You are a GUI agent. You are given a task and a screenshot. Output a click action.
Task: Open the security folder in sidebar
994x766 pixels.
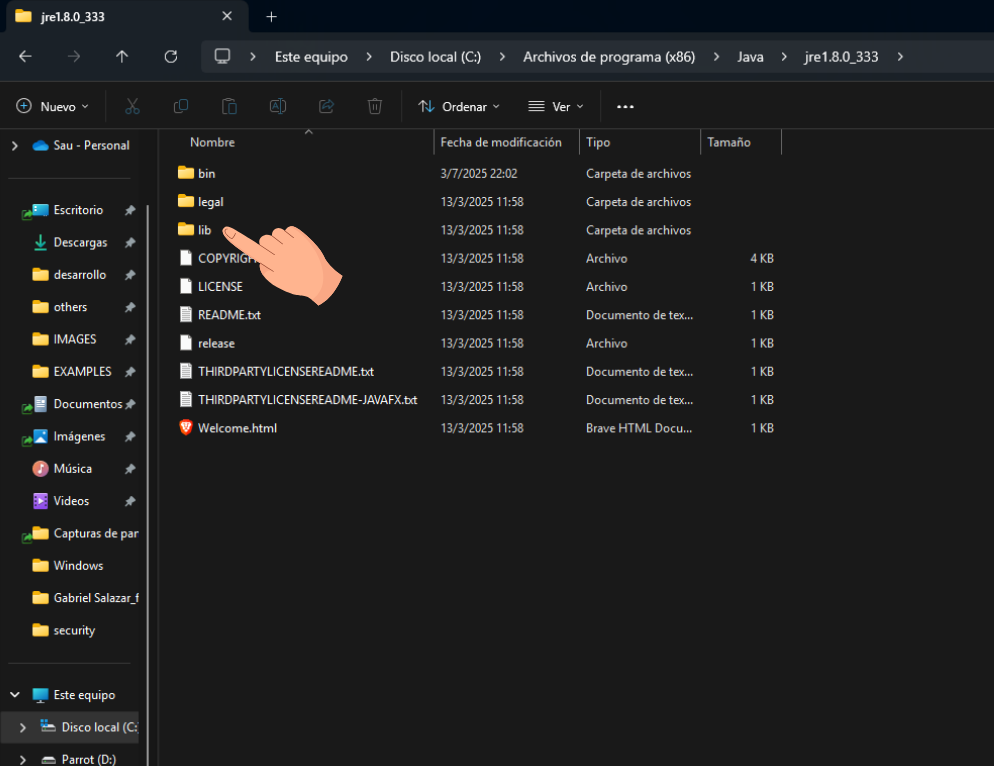pyautogui.click(x=74, y=630)
